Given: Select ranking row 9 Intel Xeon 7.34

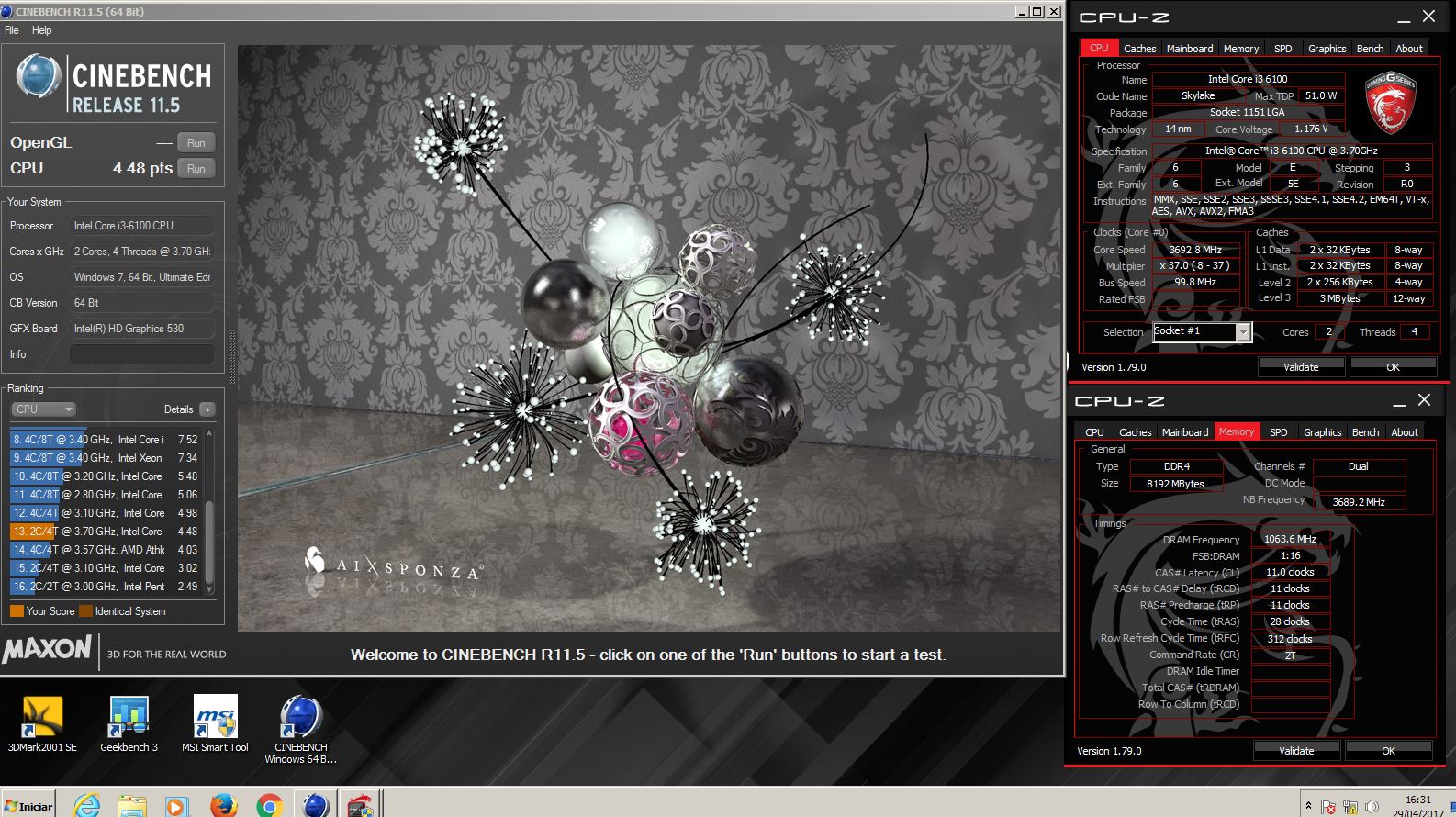Looking at the screenshot, I should 106,458.
